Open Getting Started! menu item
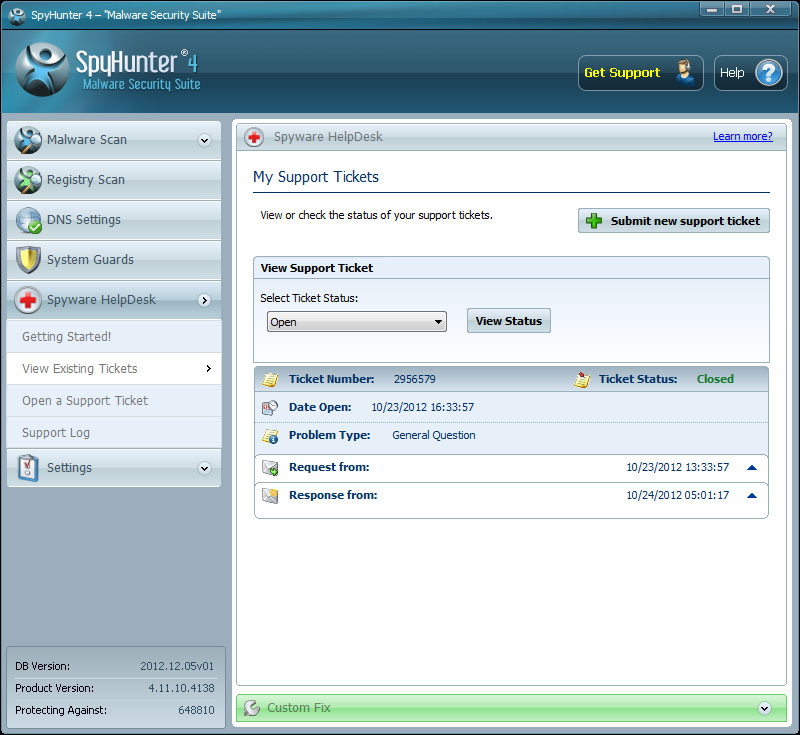 (x=67, y=337)
